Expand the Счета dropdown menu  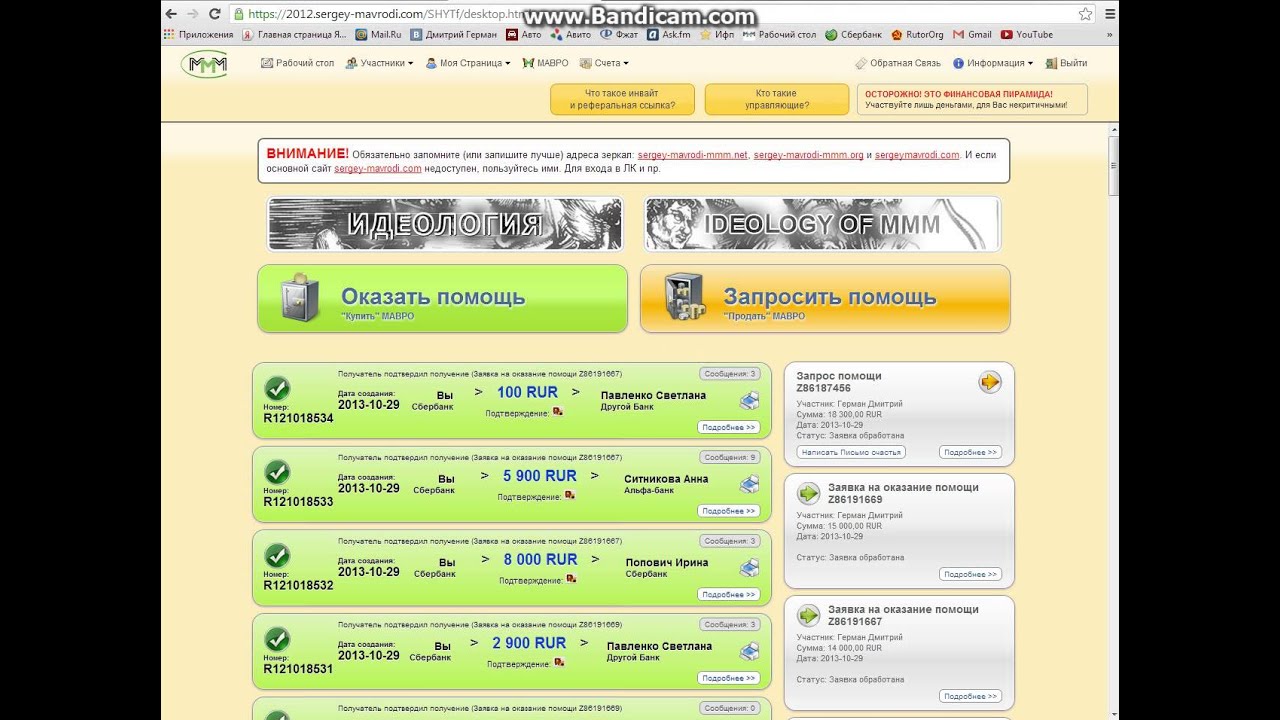[604, 63]
